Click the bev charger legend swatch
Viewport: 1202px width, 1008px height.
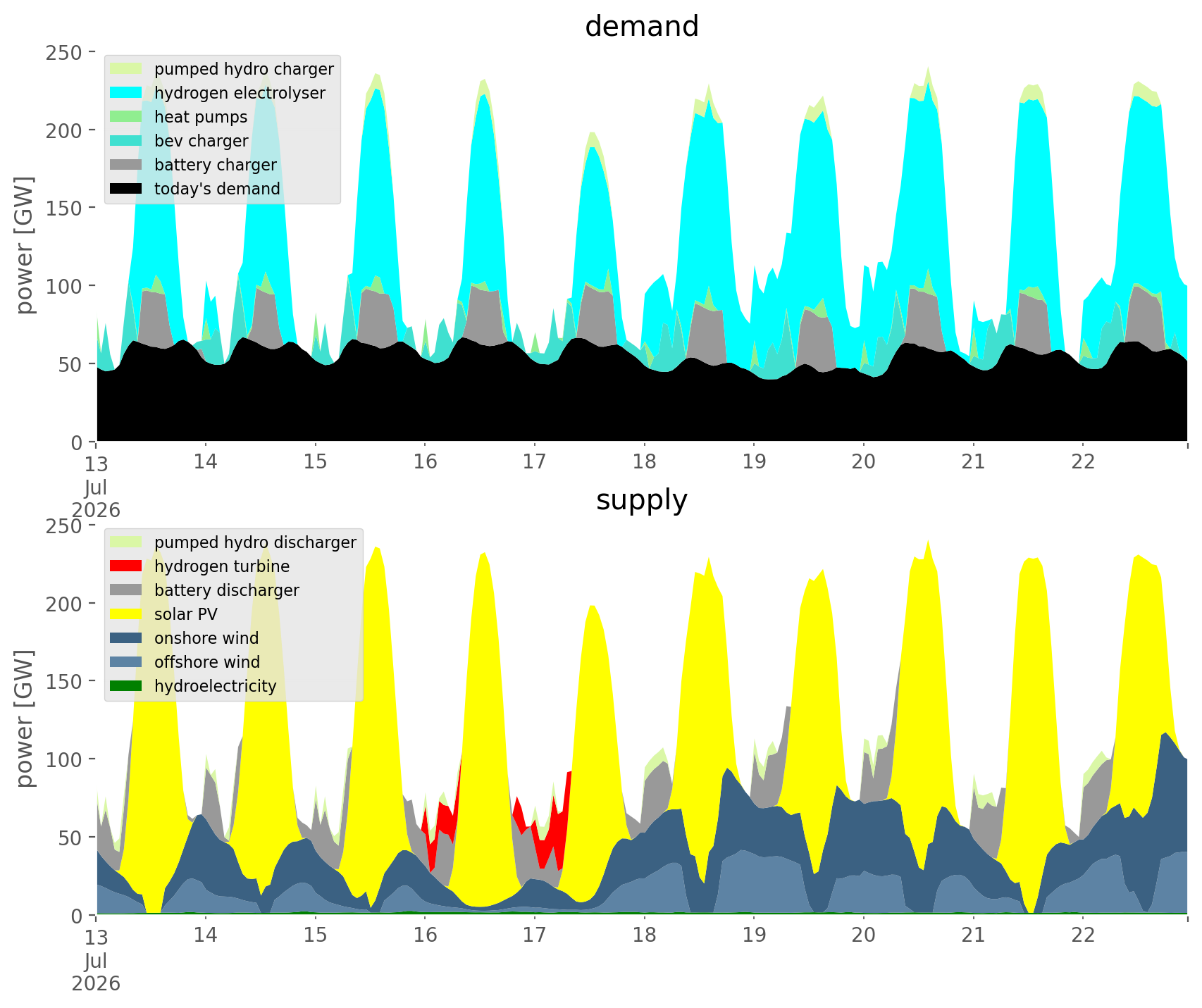[x=127, y=141]
